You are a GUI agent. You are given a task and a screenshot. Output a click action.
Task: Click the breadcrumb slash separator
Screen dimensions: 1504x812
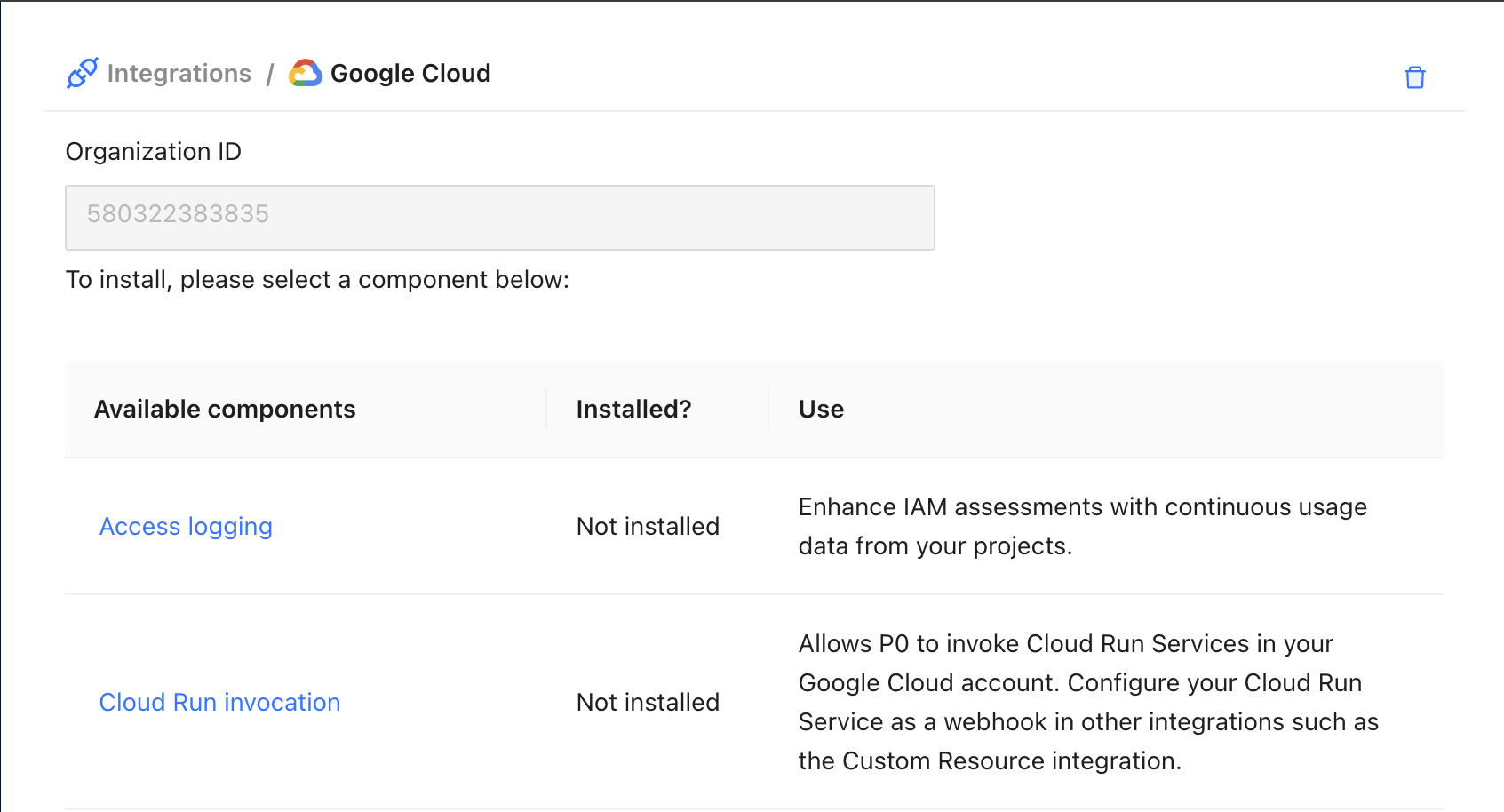point(270,74)
